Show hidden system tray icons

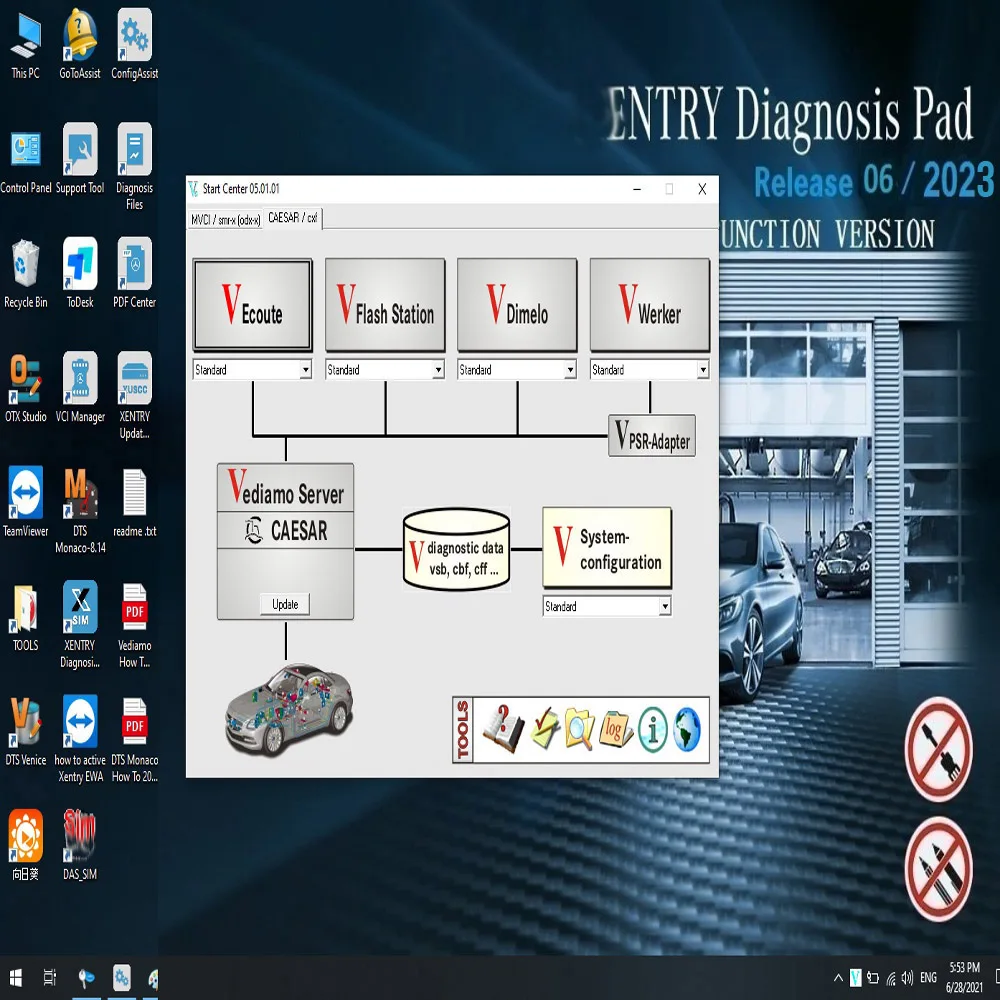838,978
